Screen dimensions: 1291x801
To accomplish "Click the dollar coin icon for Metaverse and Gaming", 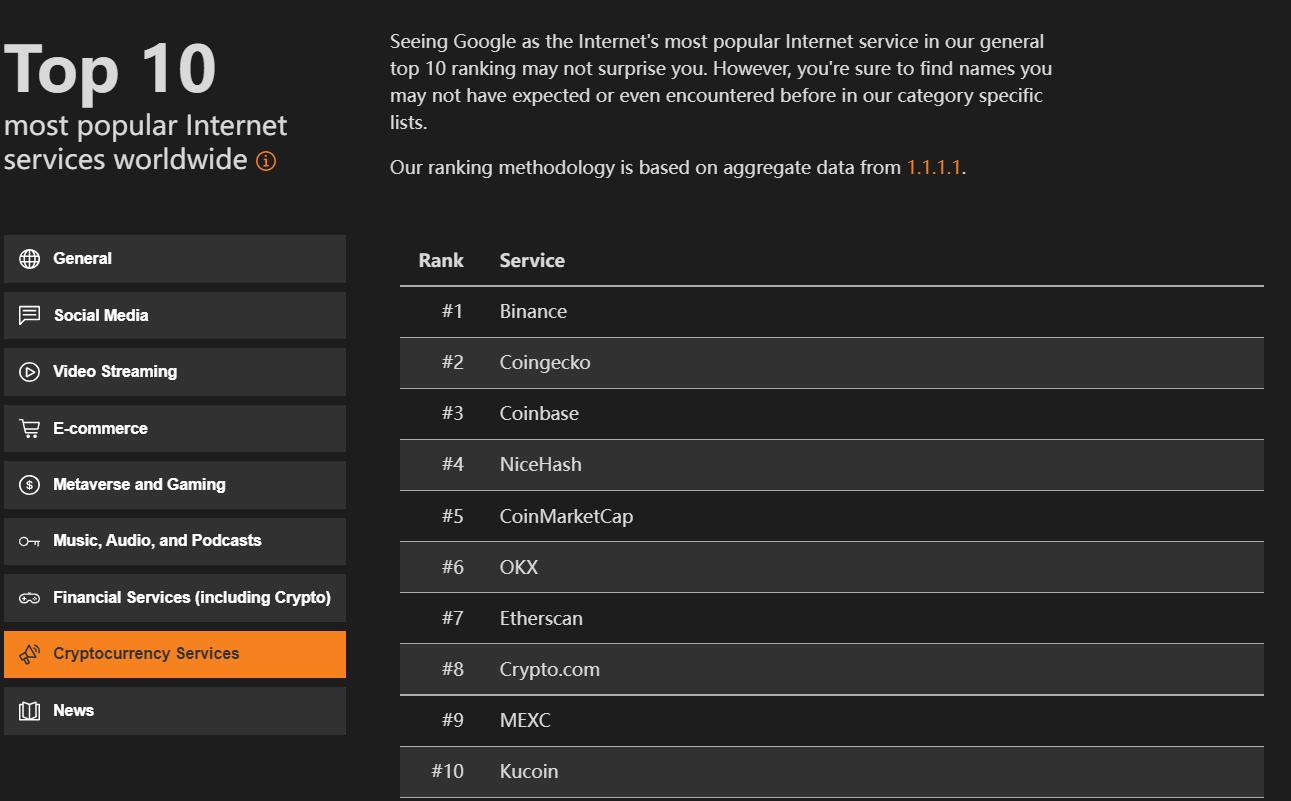I will pos(30,485).
